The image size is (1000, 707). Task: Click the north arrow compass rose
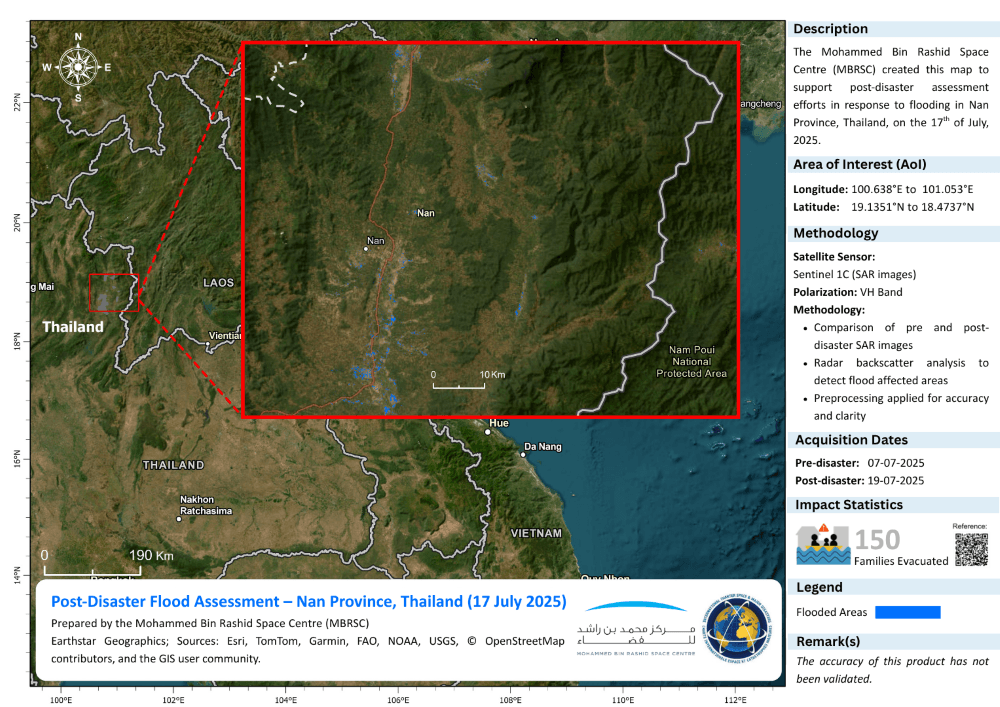click(x=77, y=67)
